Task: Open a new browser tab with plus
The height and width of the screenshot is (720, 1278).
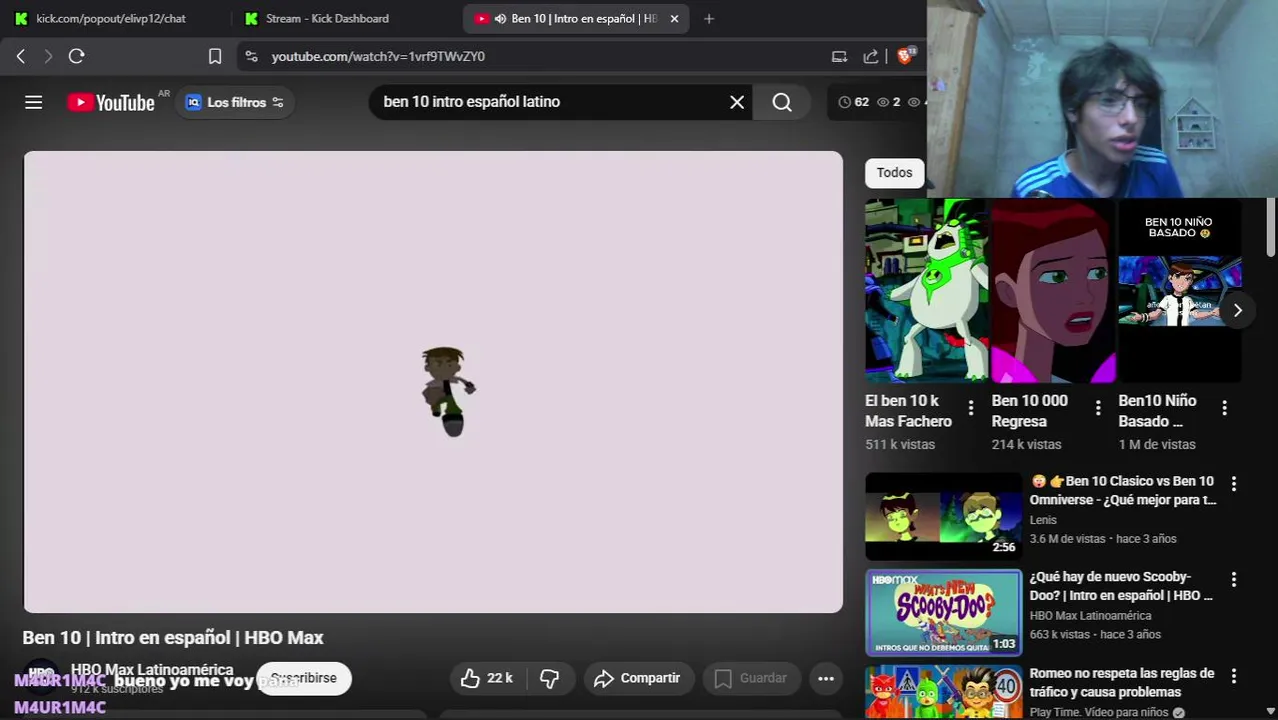Action: tap(709, 18)
